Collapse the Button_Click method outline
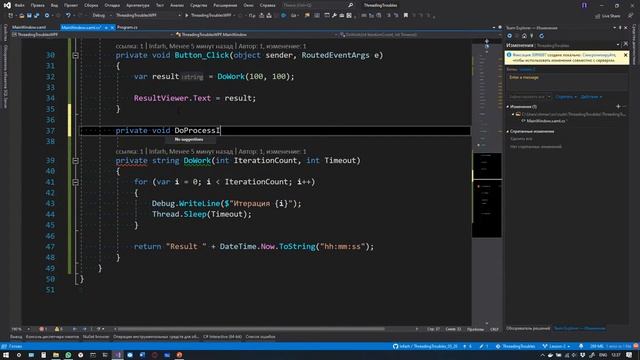The height and width of the screenshot is (360, 640). (x=76, y=55)
